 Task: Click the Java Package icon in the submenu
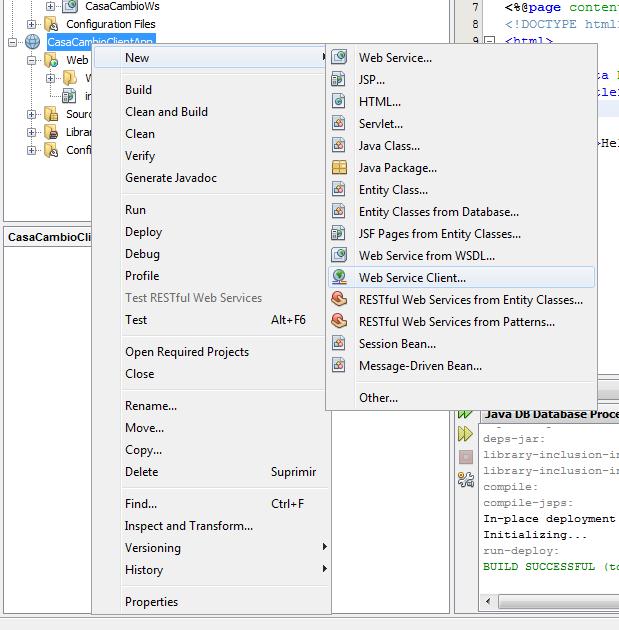[339, 167]
